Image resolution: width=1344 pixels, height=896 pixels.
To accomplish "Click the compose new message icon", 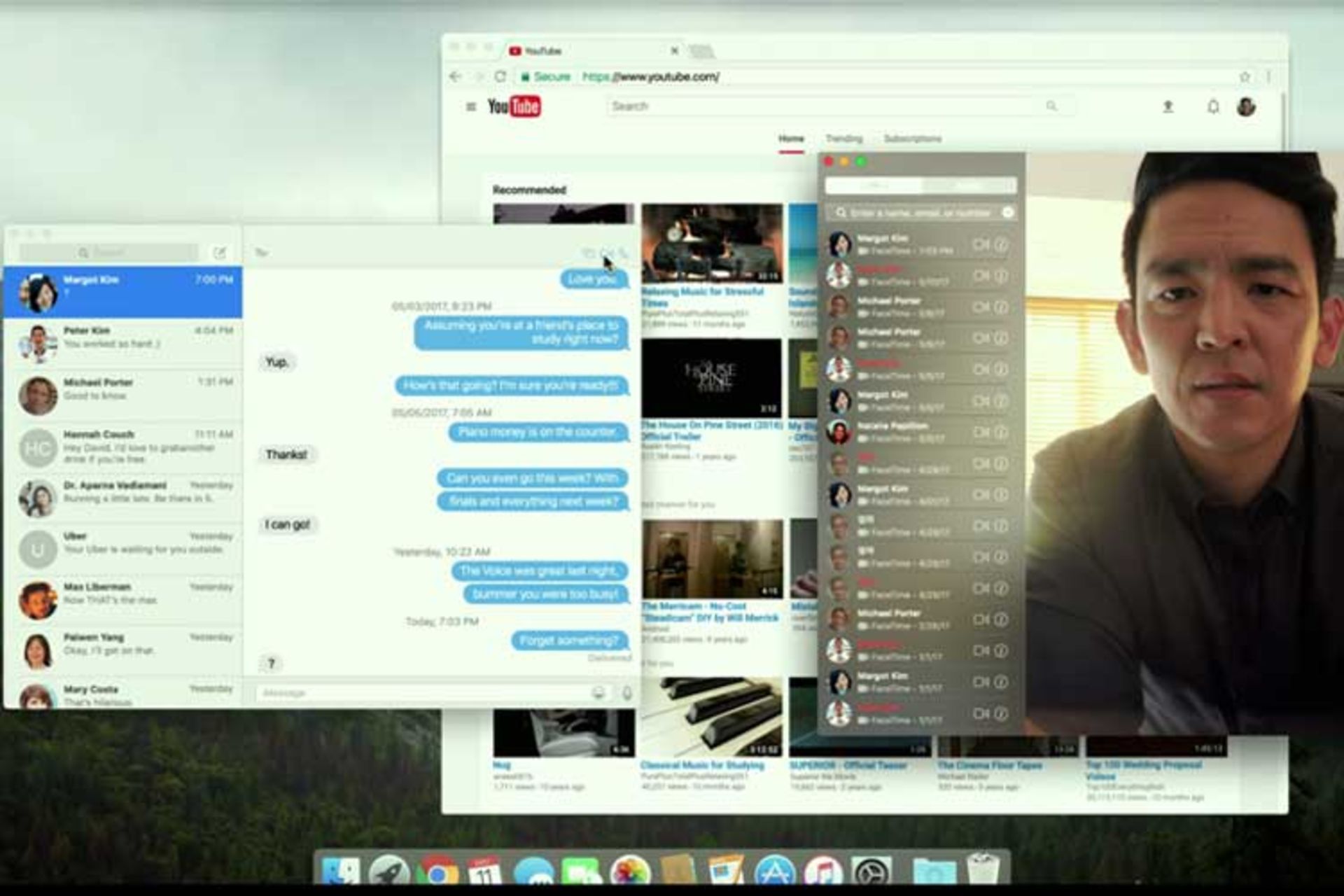I will [x=220, y=253].
